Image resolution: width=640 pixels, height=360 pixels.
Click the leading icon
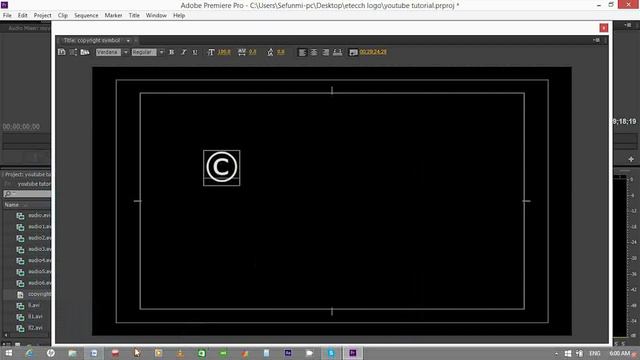[x=270, y=52]
